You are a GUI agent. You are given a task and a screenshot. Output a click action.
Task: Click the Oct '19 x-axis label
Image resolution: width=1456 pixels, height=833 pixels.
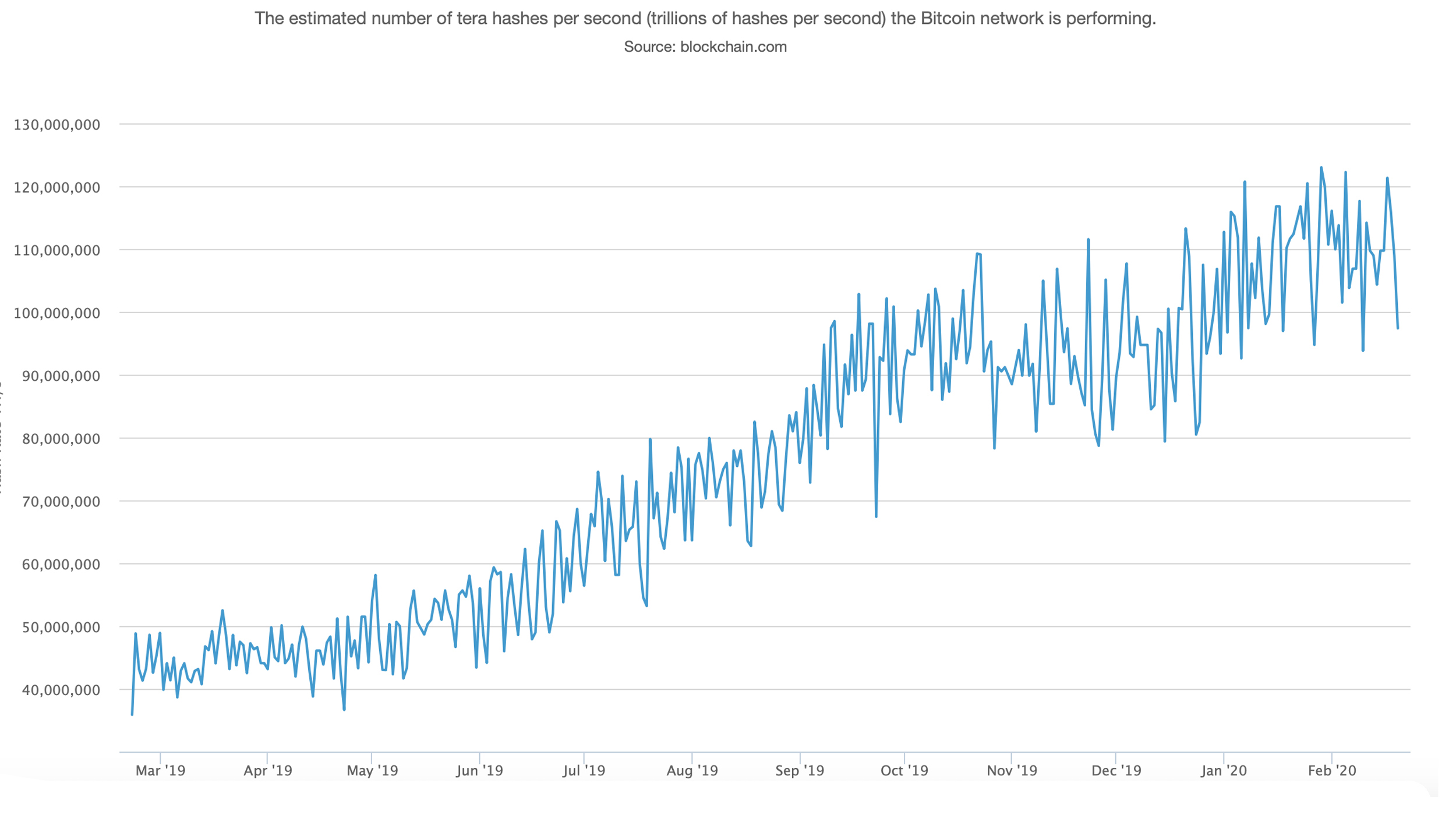pyautogui.click(x=904, y=771)
